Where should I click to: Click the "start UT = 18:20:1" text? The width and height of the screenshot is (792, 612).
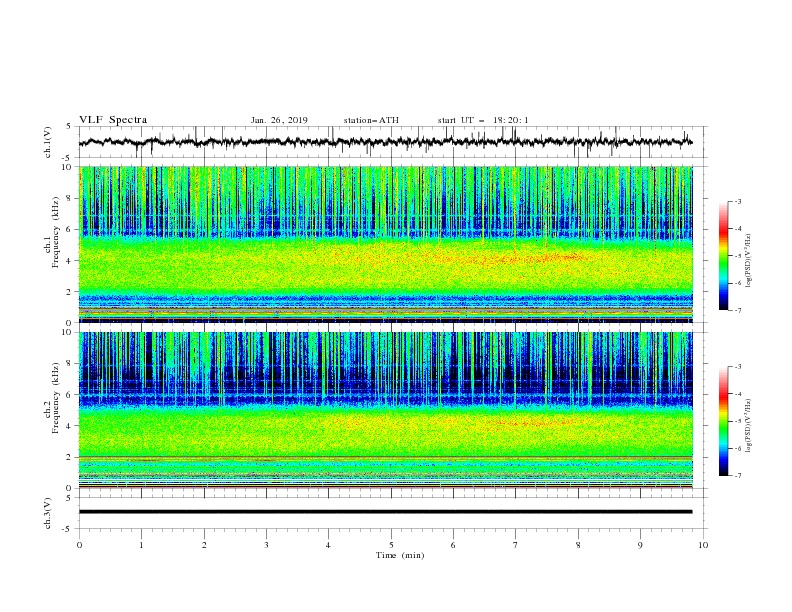pyautogui.click(x=483, y=120)
